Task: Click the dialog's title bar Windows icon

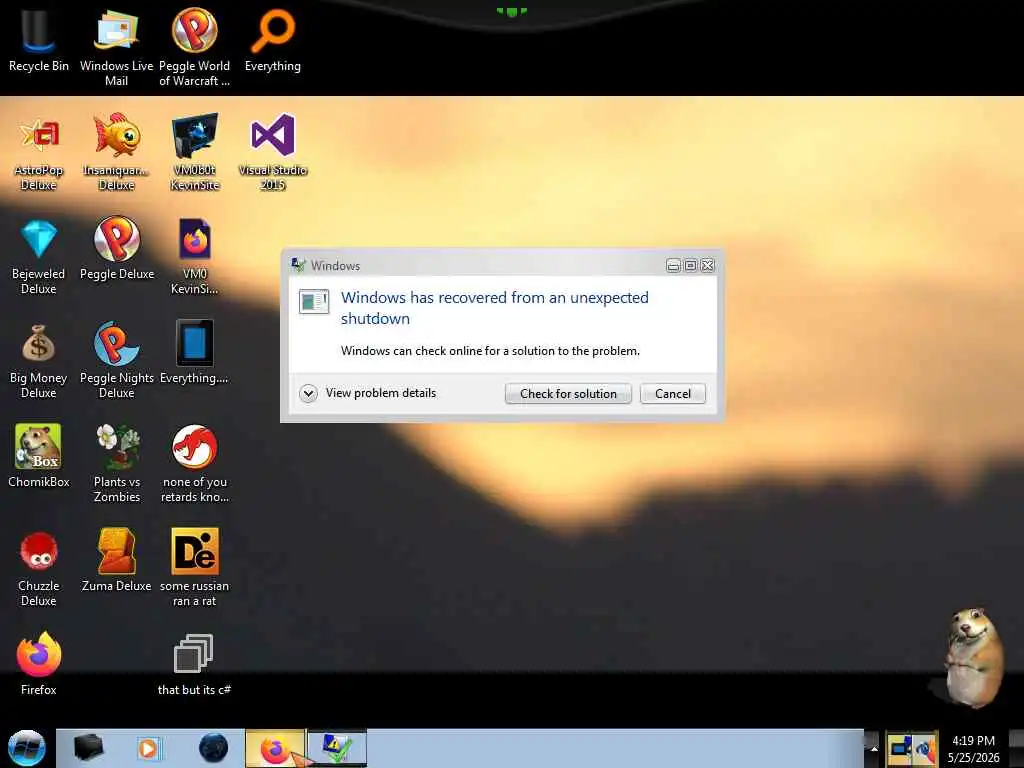Action: (x=298, y=264)
